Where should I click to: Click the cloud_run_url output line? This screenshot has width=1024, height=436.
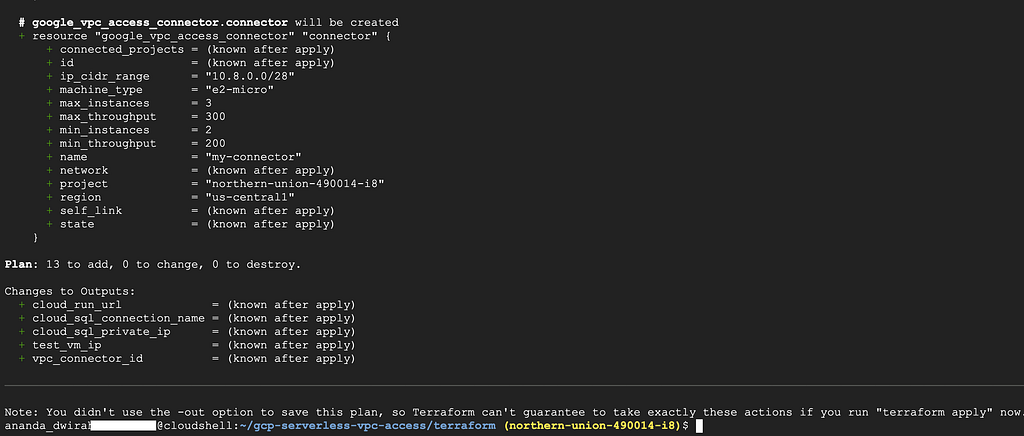[x=187, y=305]
